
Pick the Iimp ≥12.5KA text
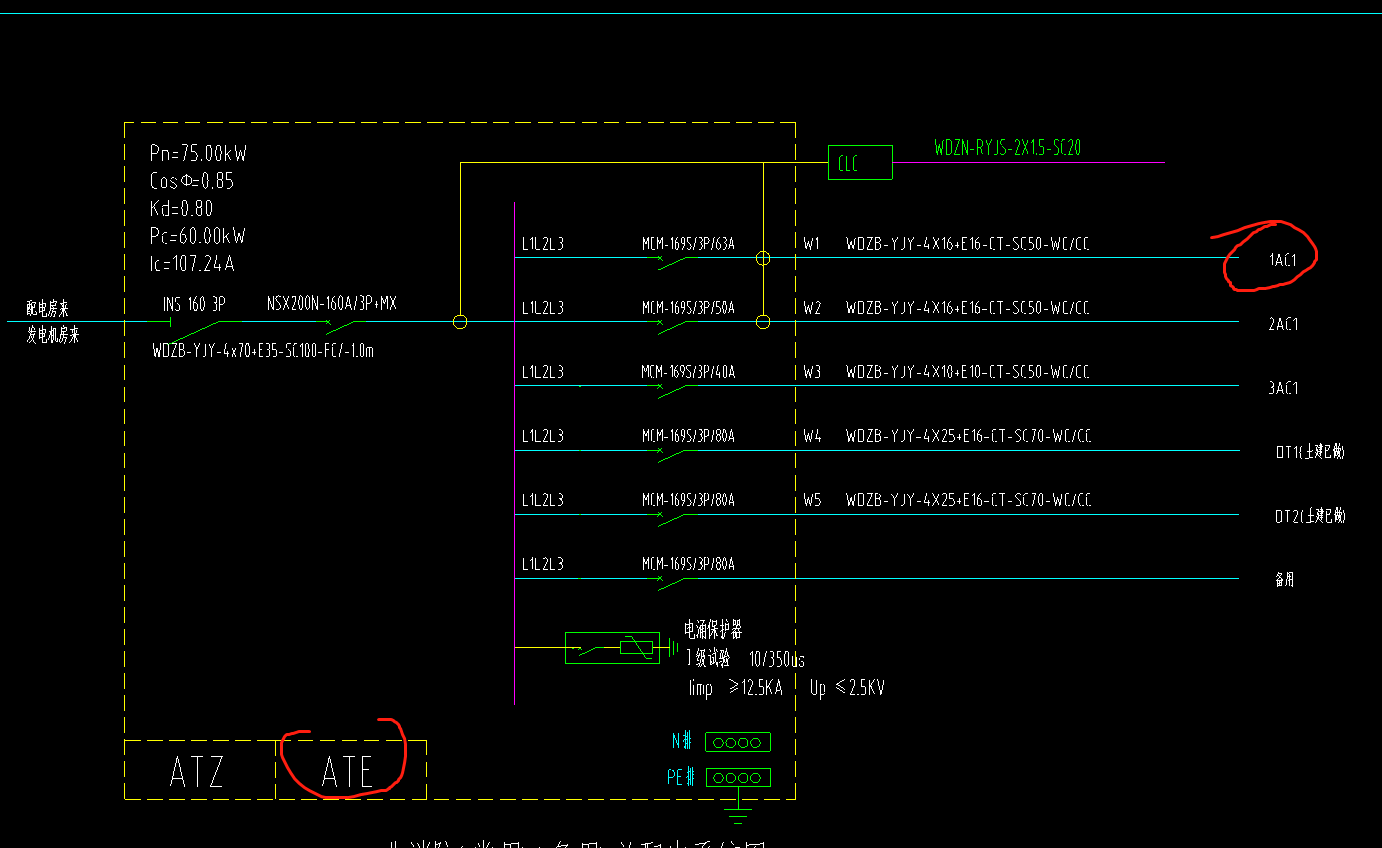tap(735, 687)
